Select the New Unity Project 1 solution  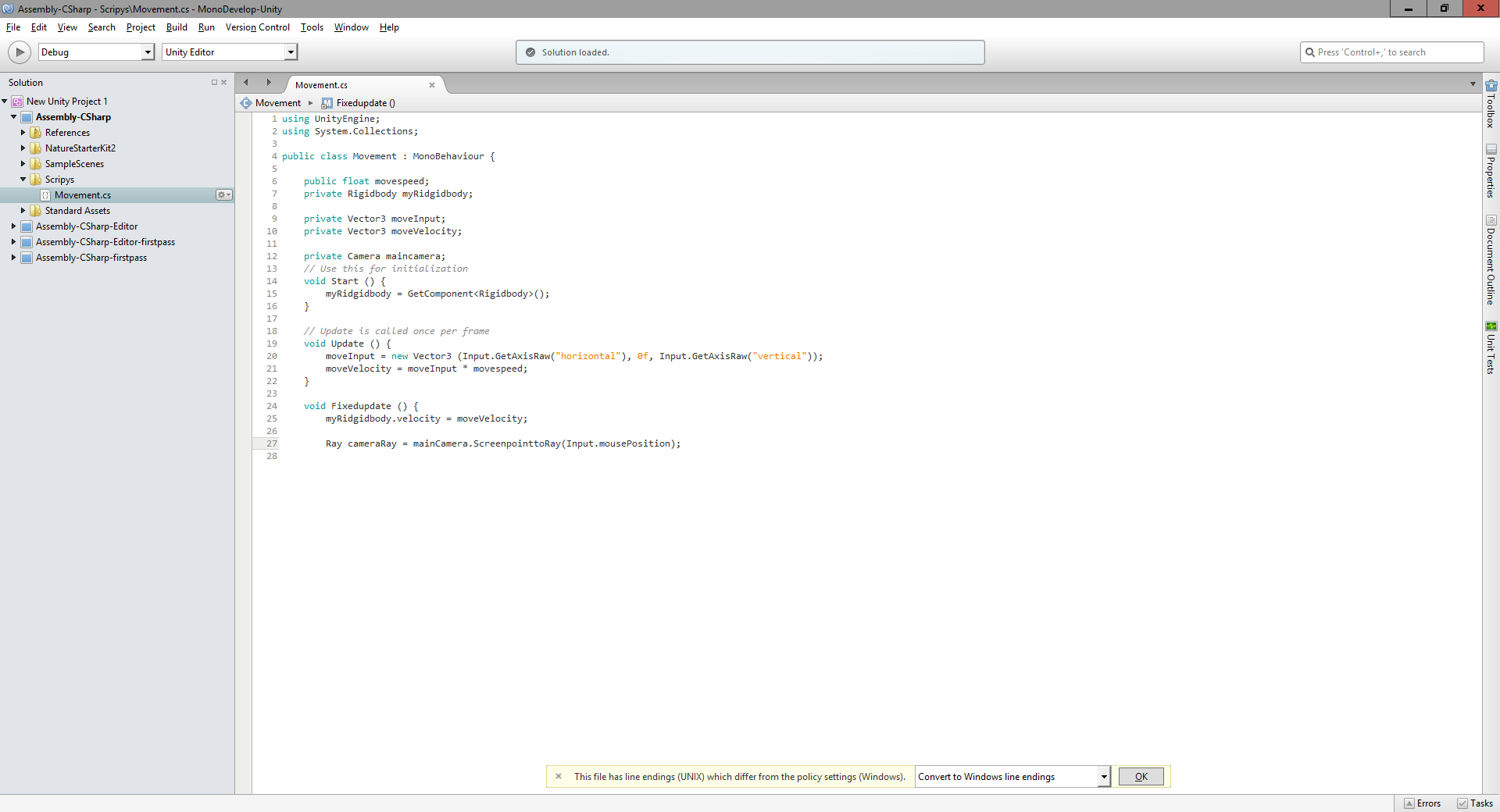[66, 101]
